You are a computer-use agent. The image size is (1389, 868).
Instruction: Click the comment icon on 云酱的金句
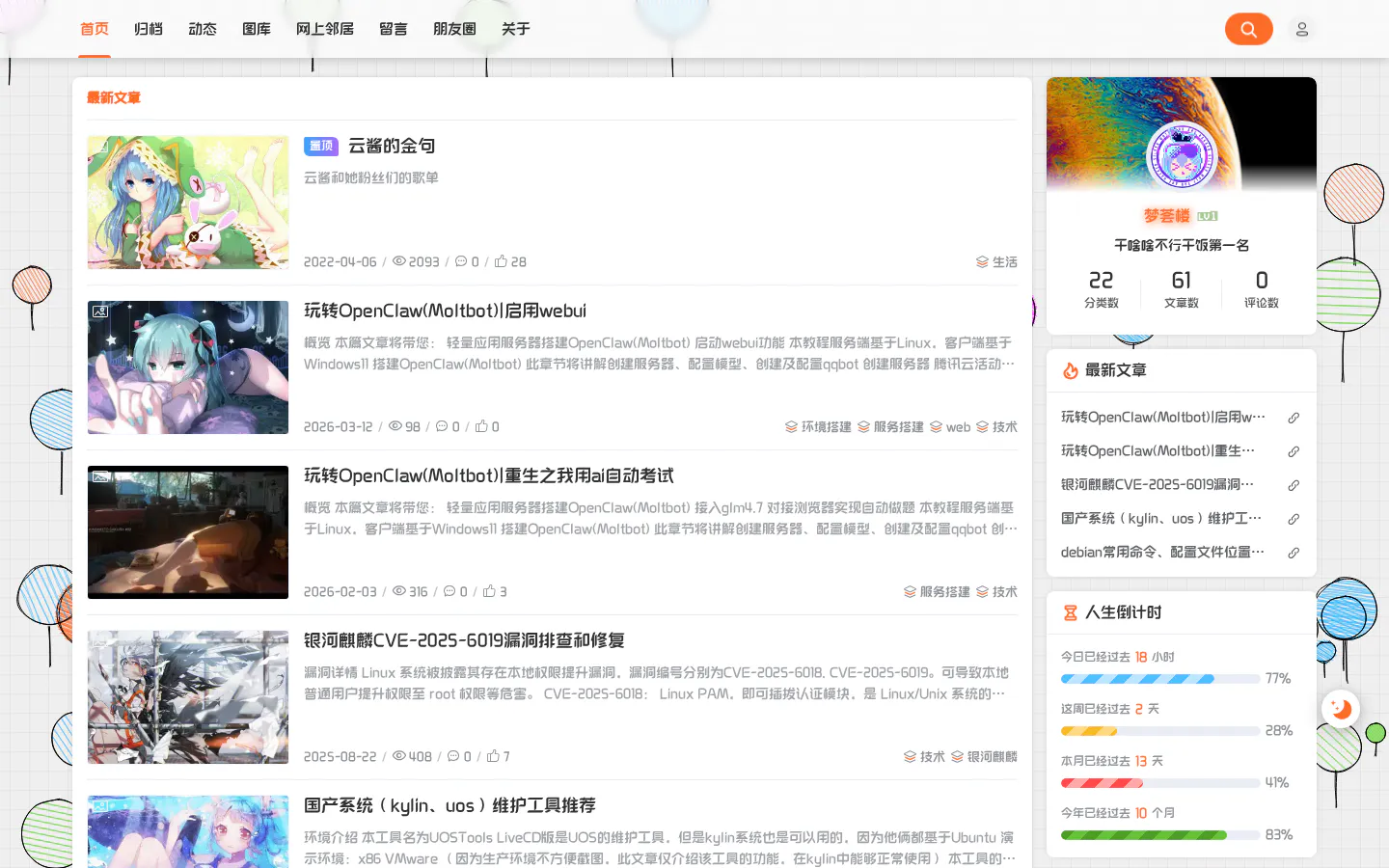point(461,261)
